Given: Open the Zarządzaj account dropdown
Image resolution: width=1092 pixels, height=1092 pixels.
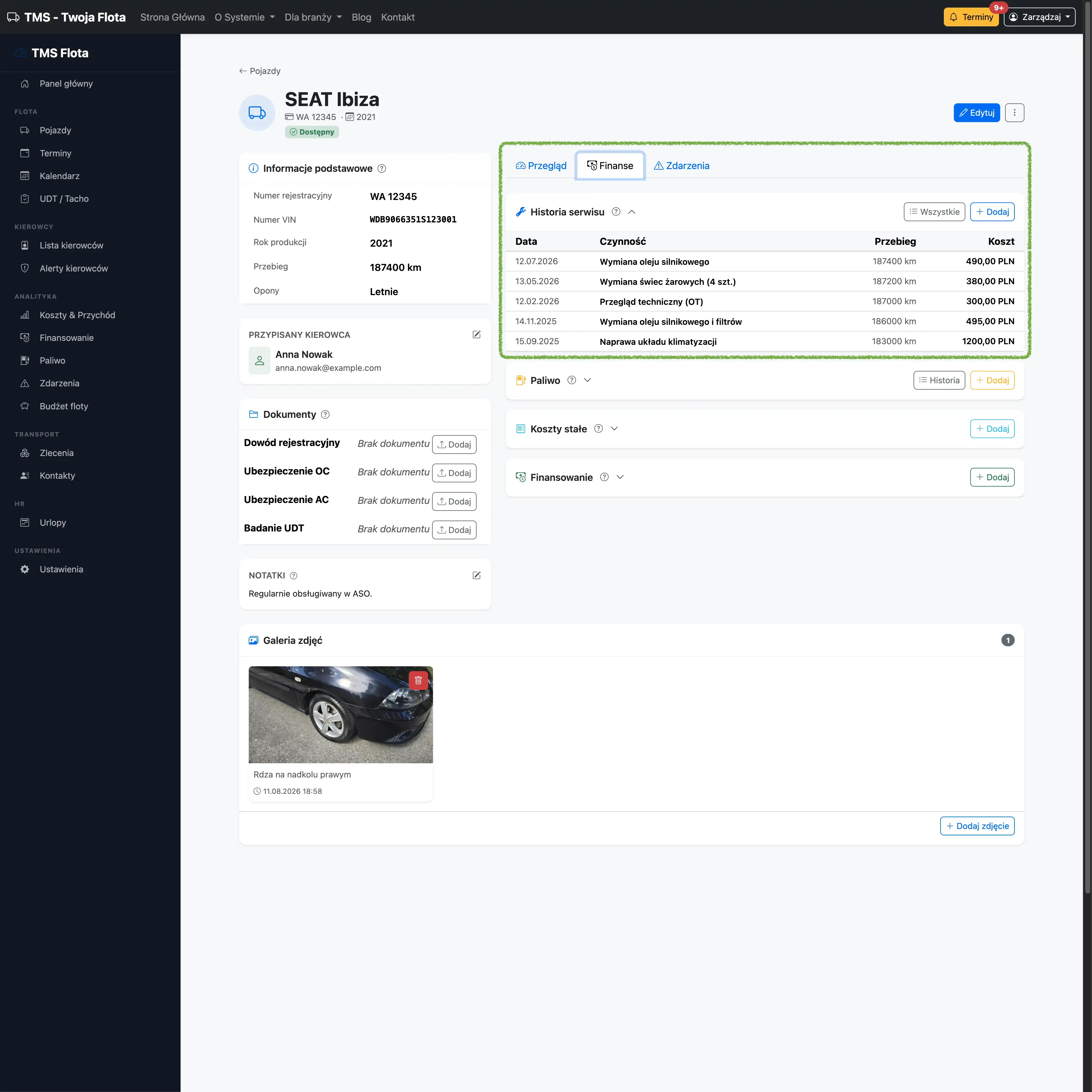Looking at the screenshot, I should 1040,18.
